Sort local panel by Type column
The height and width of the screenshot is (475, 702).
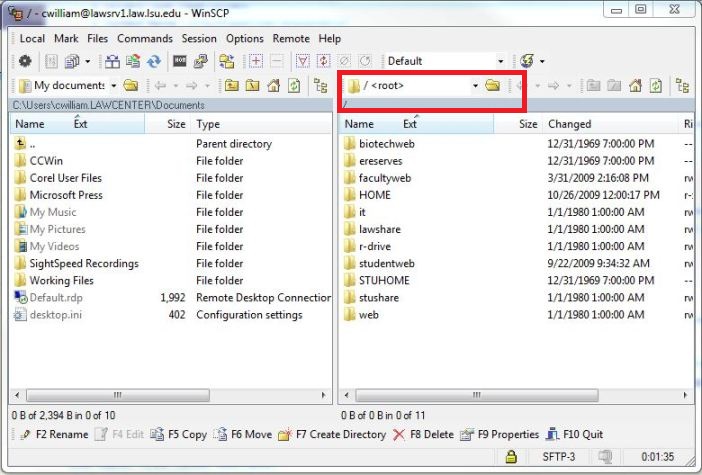pyautogui.click(x=261, y=124)
